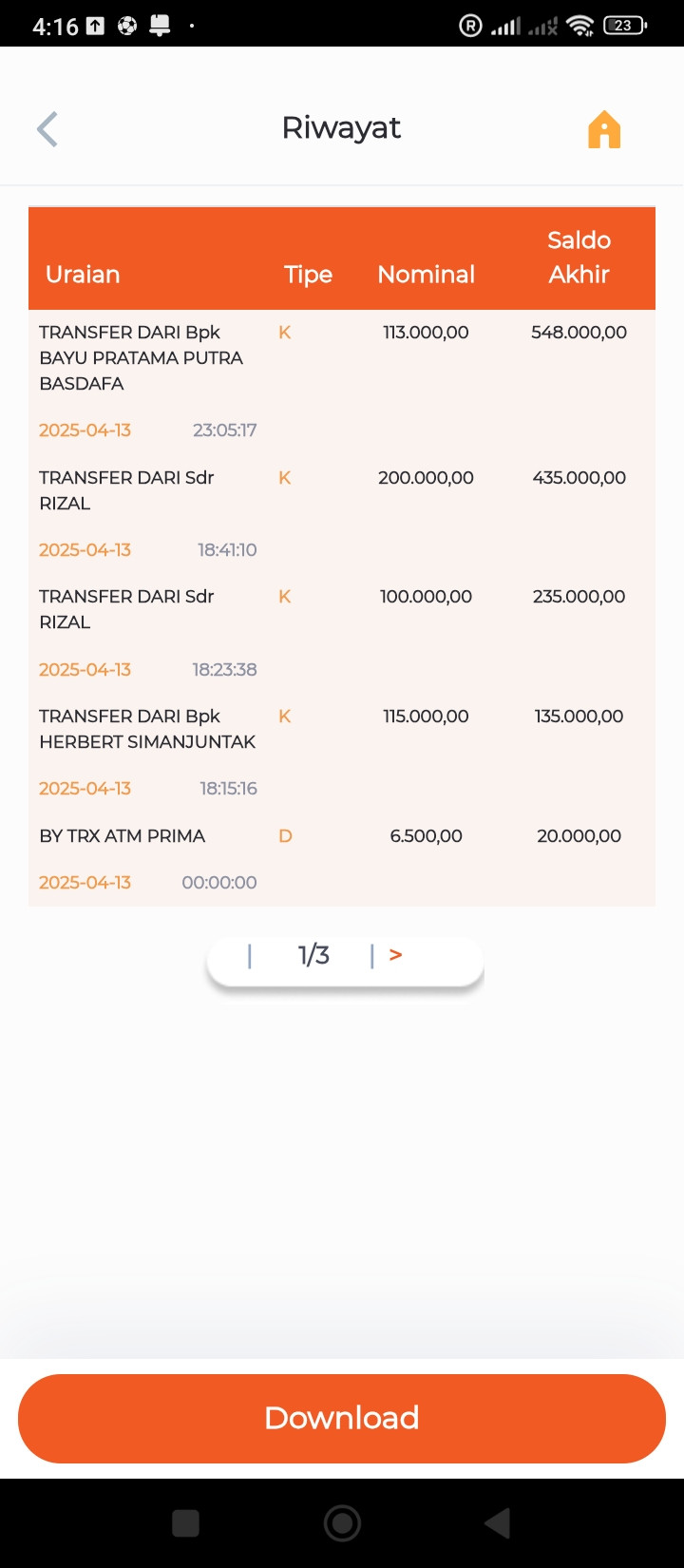Go to home via orange house icon
684x1568 pixels.
coord(604,129)
